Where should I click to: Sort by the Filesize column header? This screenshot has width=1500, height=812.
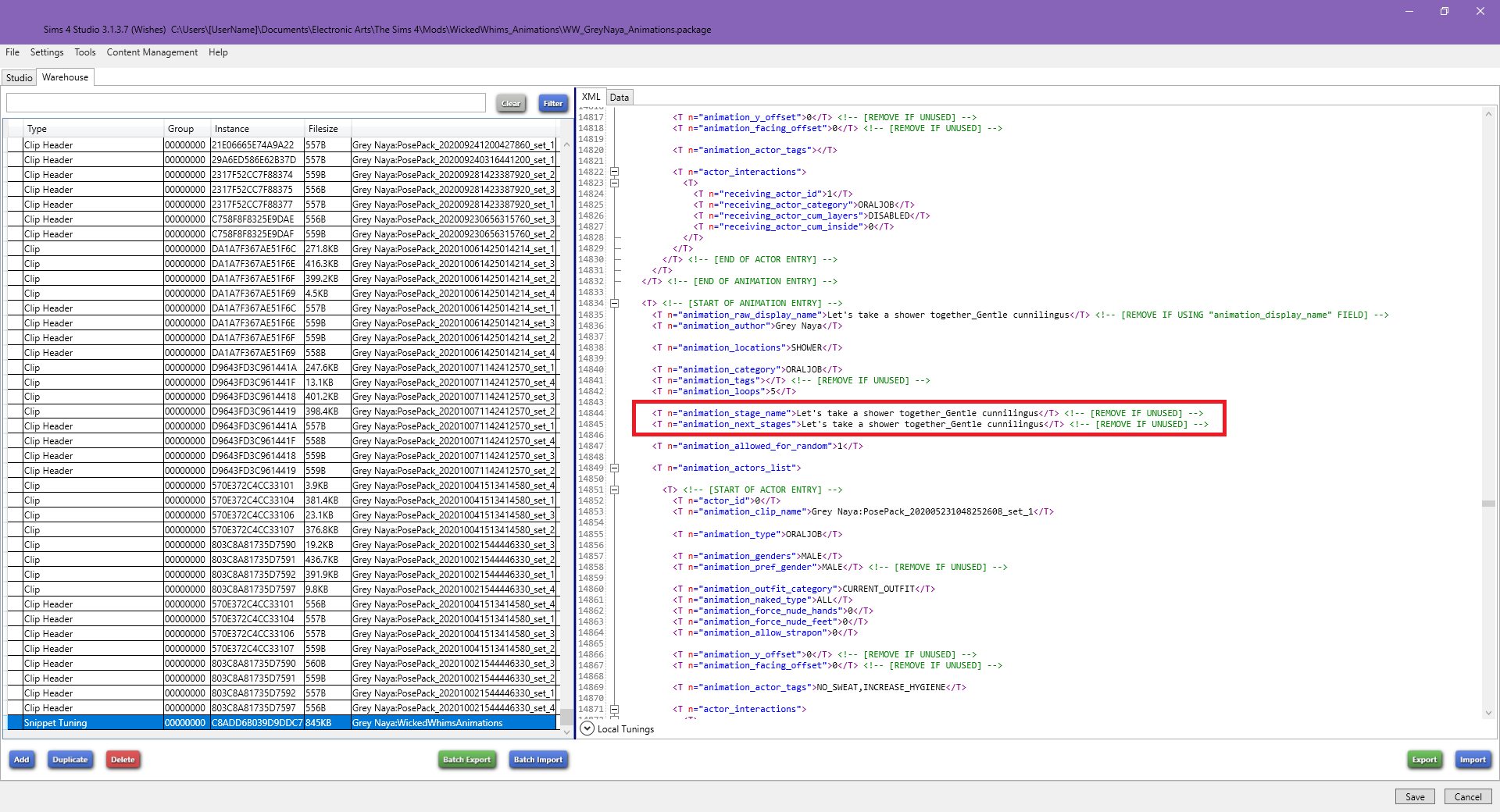pos(328,129)
